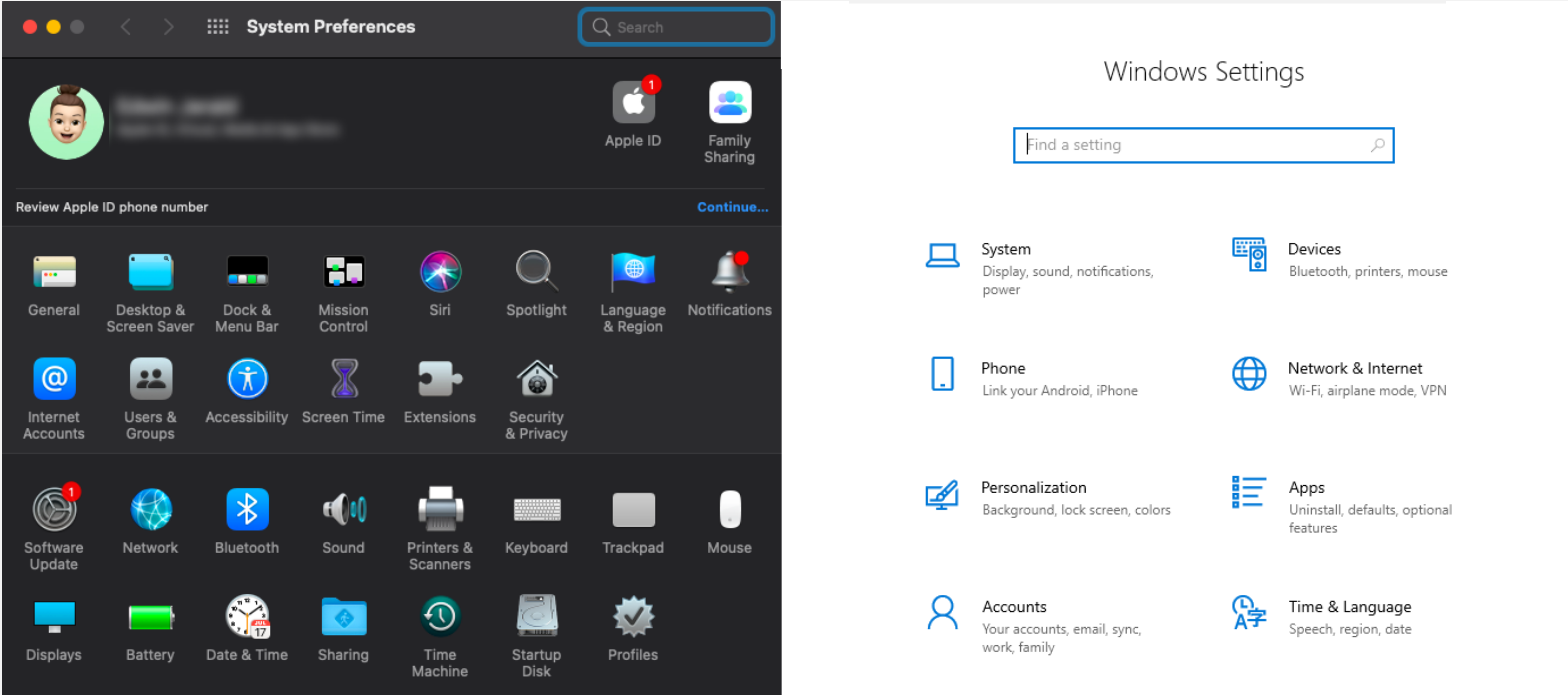
Task: Click the System Preferences search field
Action: [676, 27]
